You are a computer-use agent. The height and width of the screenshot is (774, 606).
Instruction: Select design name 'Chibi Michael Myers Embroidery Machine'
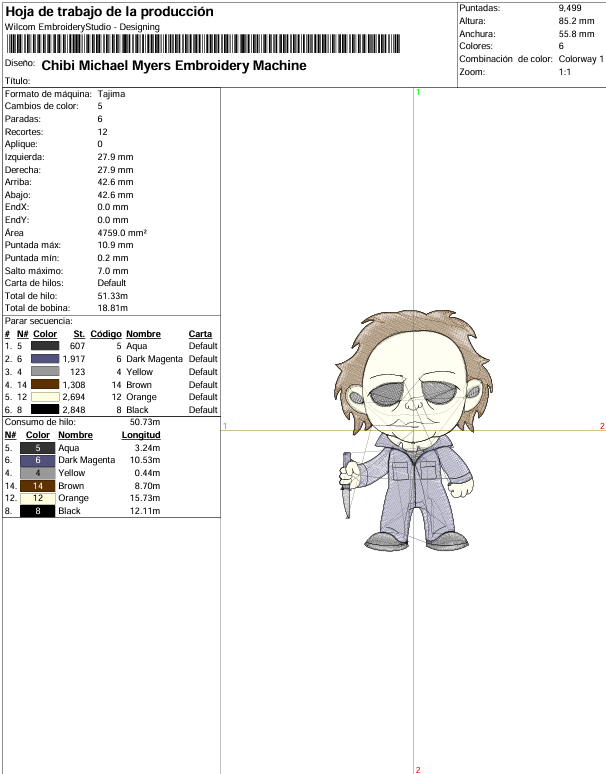174,66
